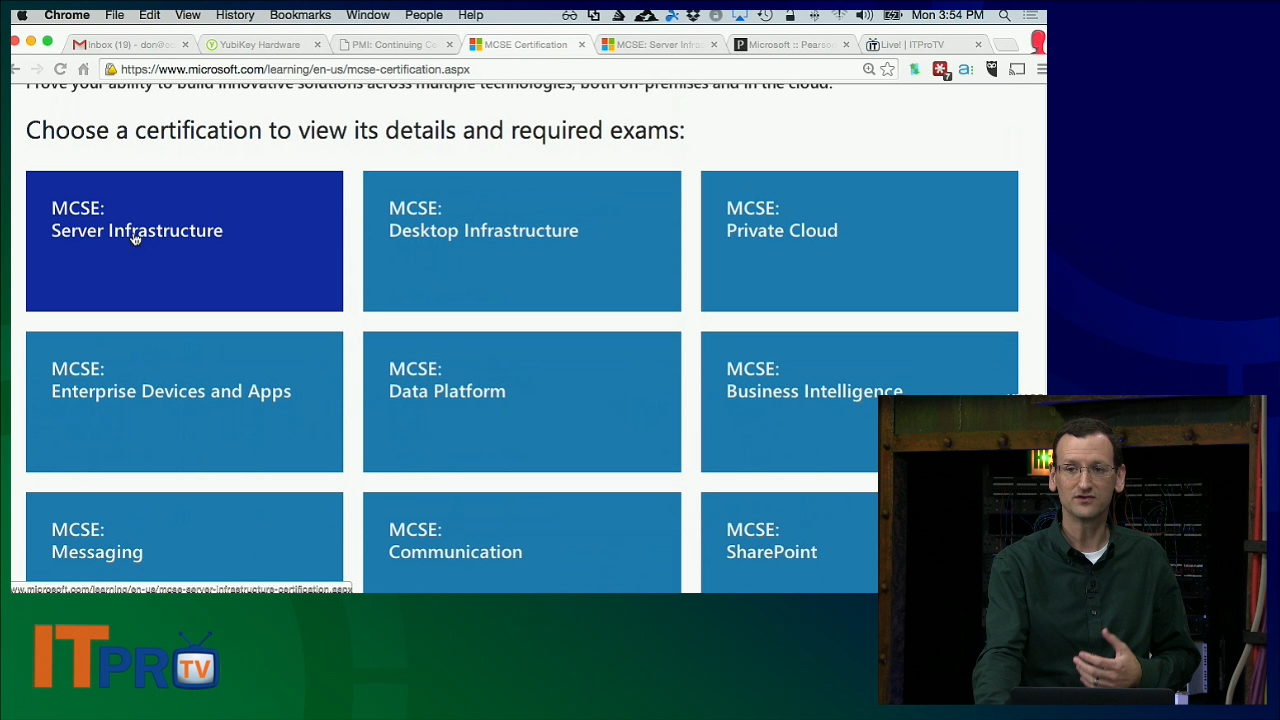Open the MCSE: Communication tile
Viewport: 1280px width, 720px height.
point(522,542)
